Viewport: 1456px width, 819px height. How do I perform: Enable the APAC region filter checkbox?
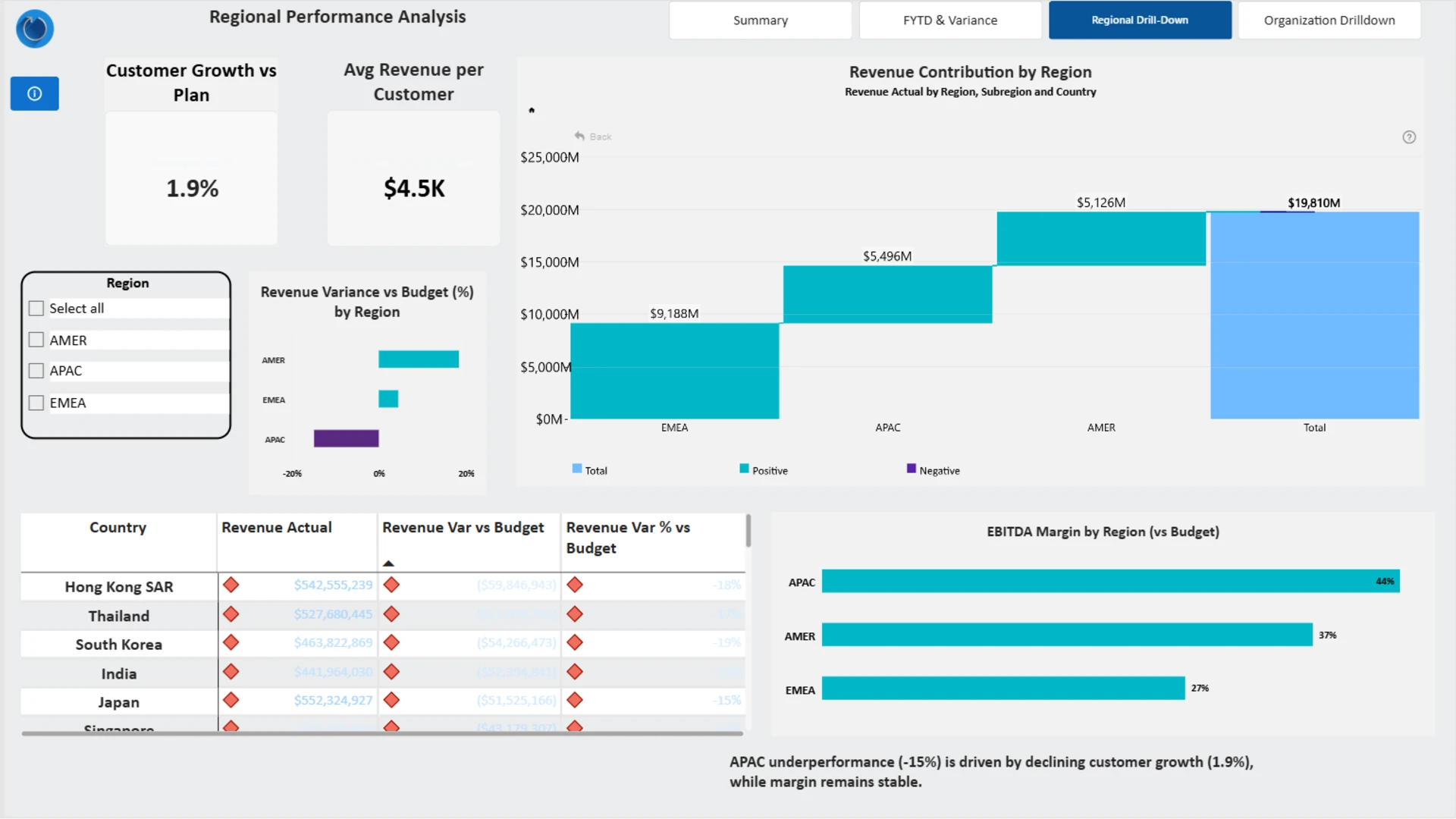36,371
